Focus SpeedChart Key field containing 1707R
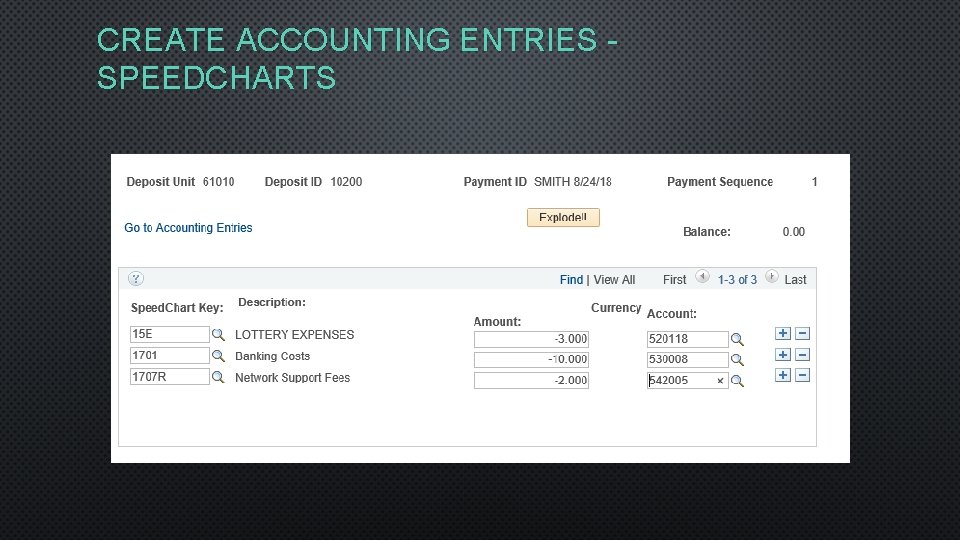The image size is (960, 540). [170, 377]
